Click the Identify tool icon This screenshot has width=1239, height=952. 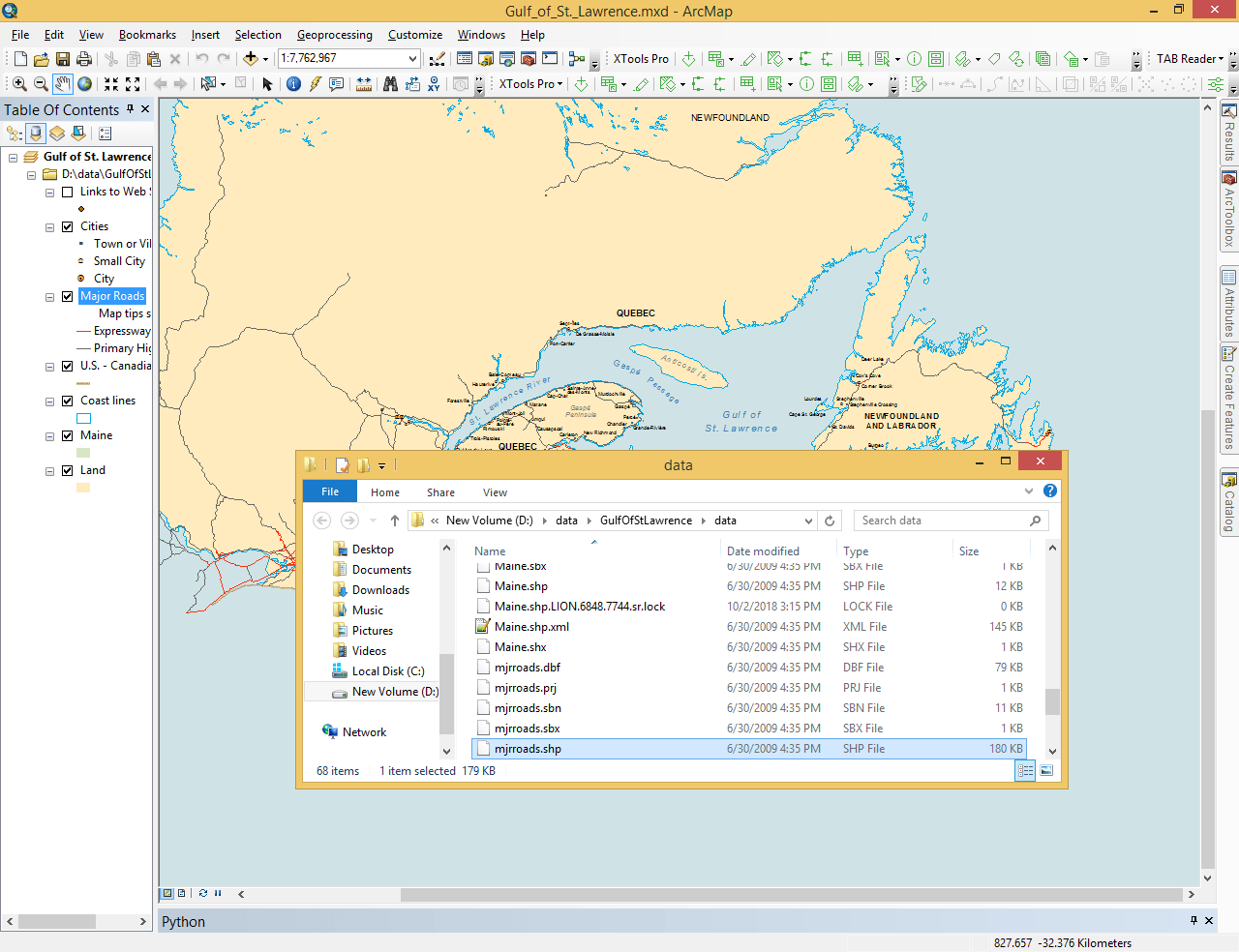click(x=293, y=84)
